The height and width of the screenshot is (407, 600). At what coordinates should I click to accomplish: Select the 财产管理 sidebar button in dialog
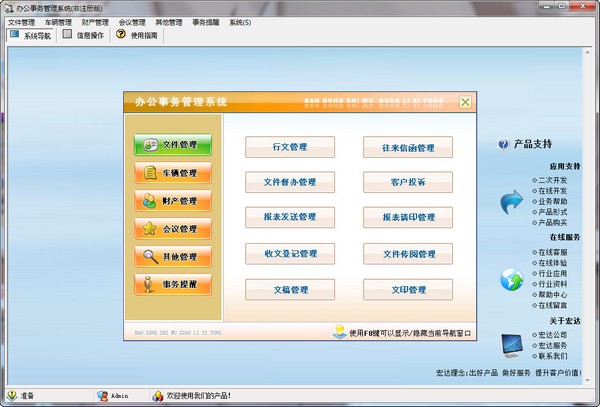click(173, 201)
